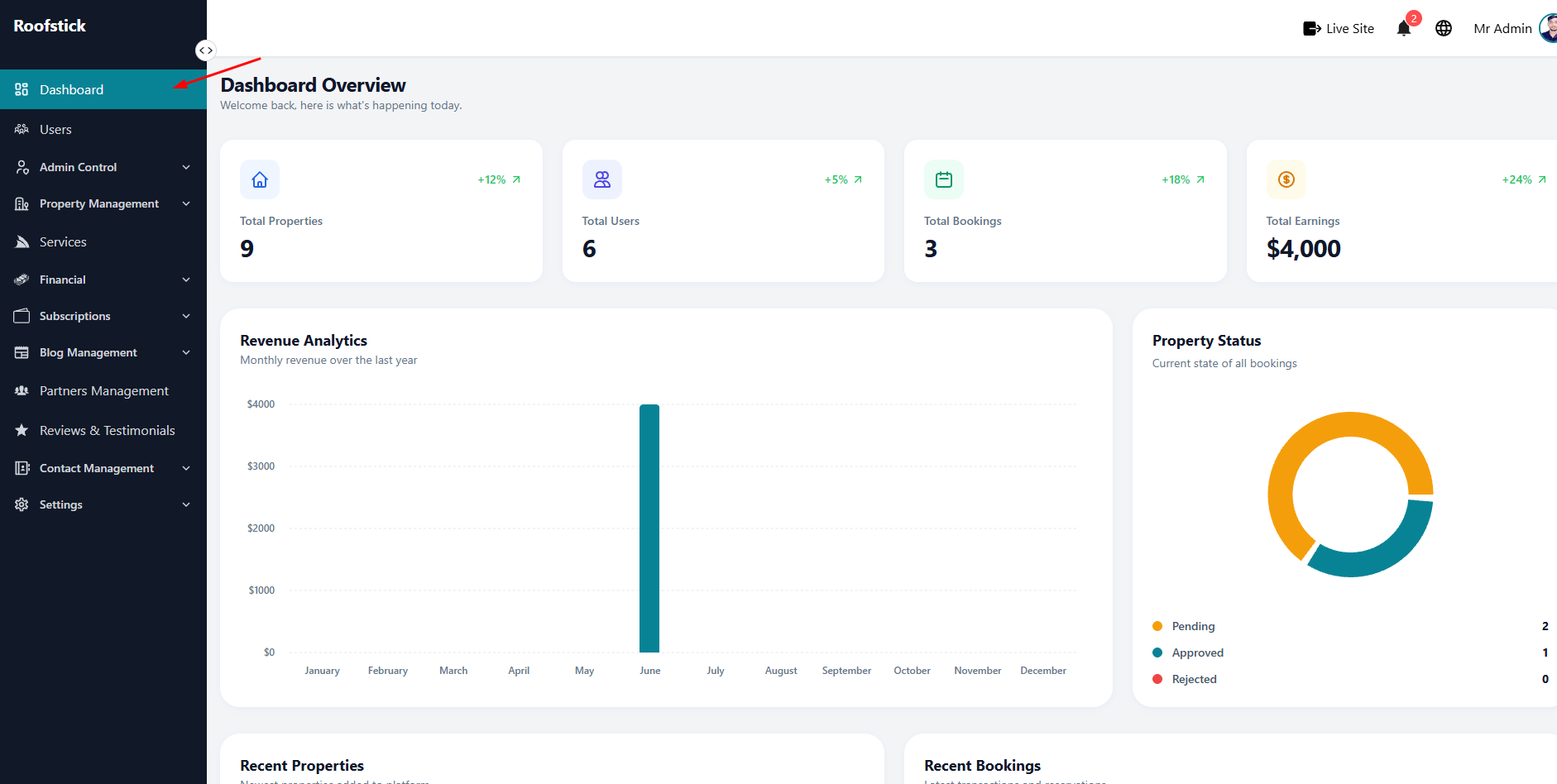The image size is (1557, 784).
Task: Open Reviews & Testimonials page
Action: point(103,430)
